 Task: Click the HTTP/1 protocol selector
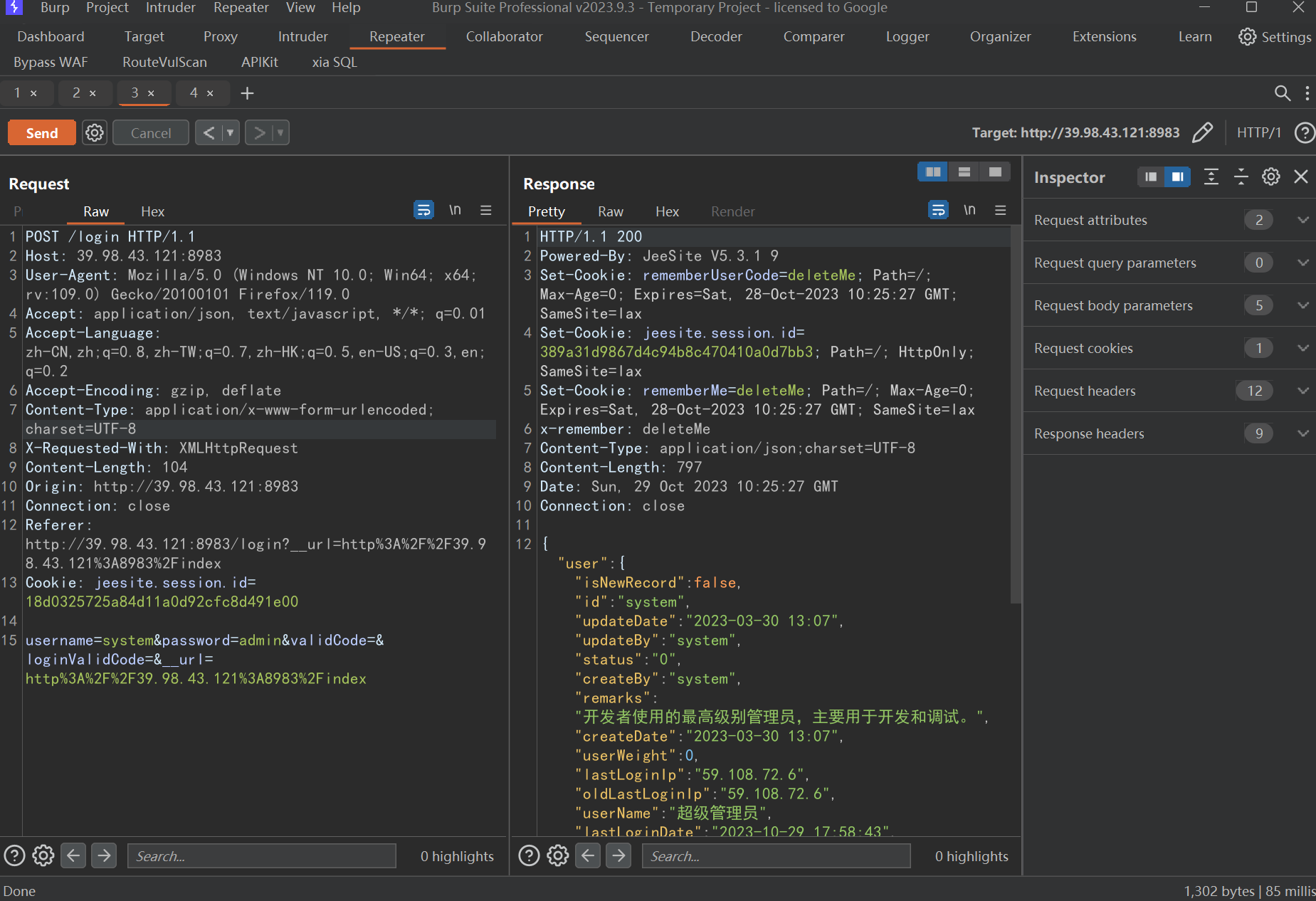click(x=1258, y=133)
